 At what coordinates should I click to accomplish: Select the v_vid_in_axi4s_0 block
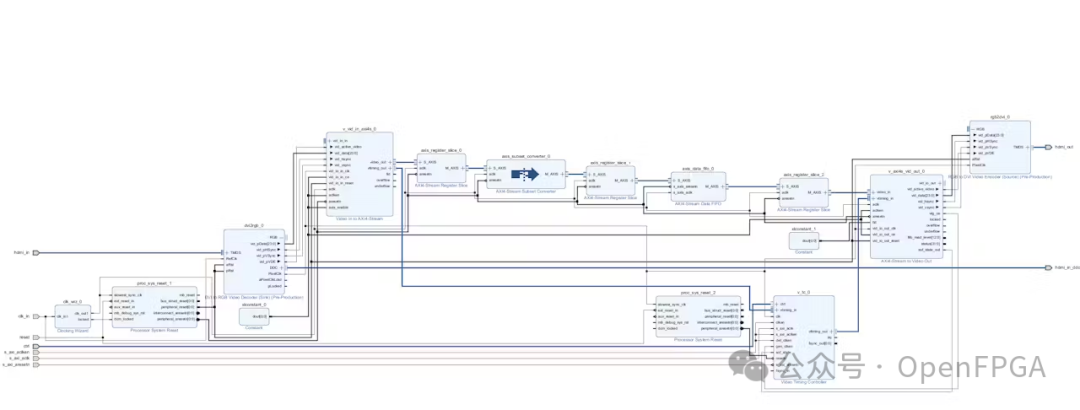360,174
